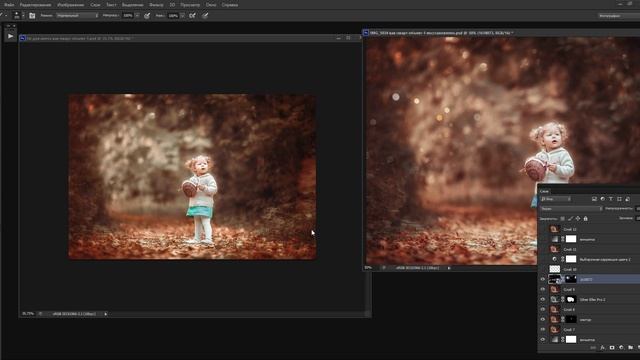Hide the Слой 7 layer
The height and width of the screenshot is (360, 640).
click(542, 329)
